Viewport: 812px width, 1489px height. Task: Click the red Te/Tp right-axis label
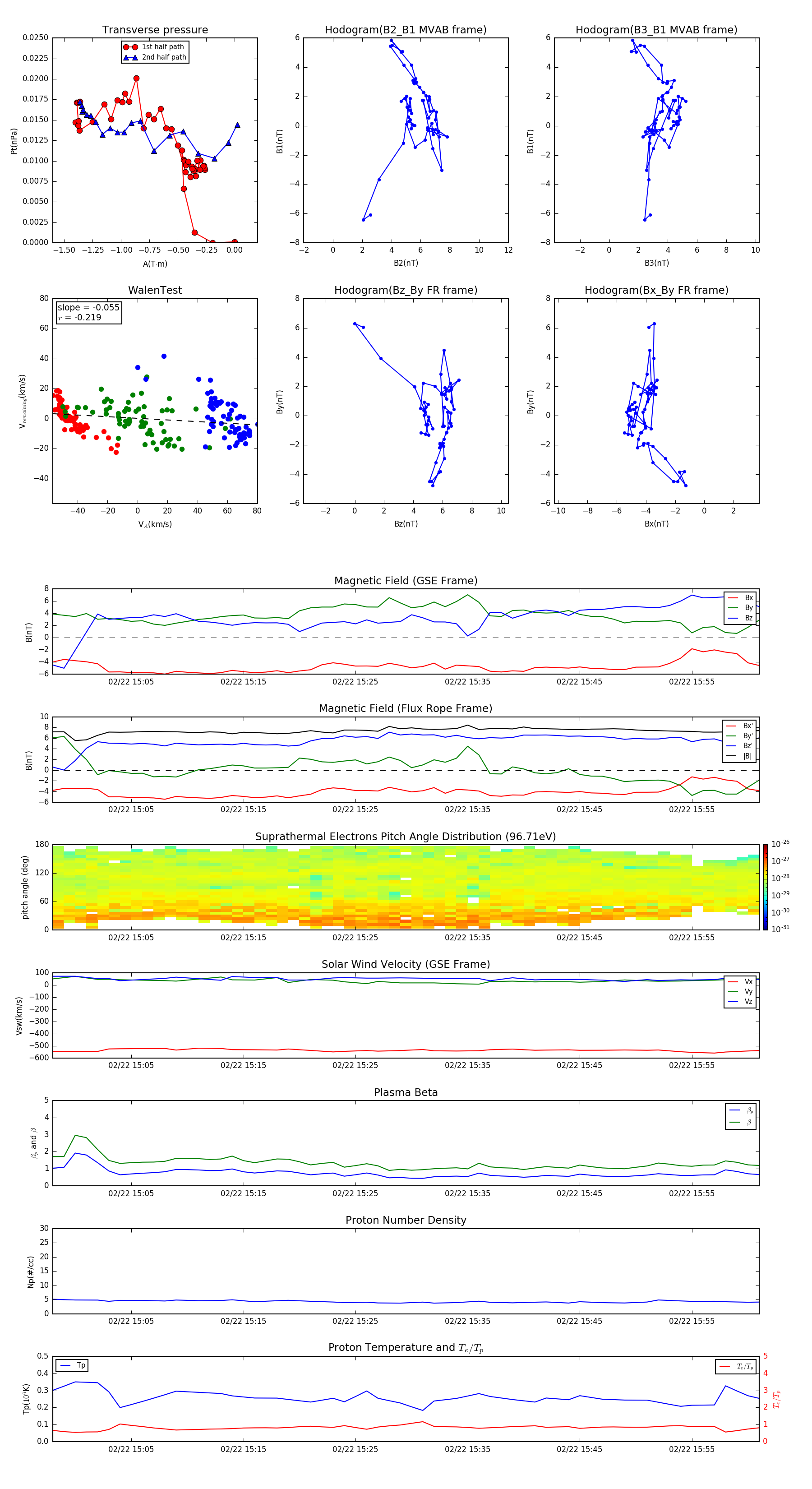(777, 1399)
